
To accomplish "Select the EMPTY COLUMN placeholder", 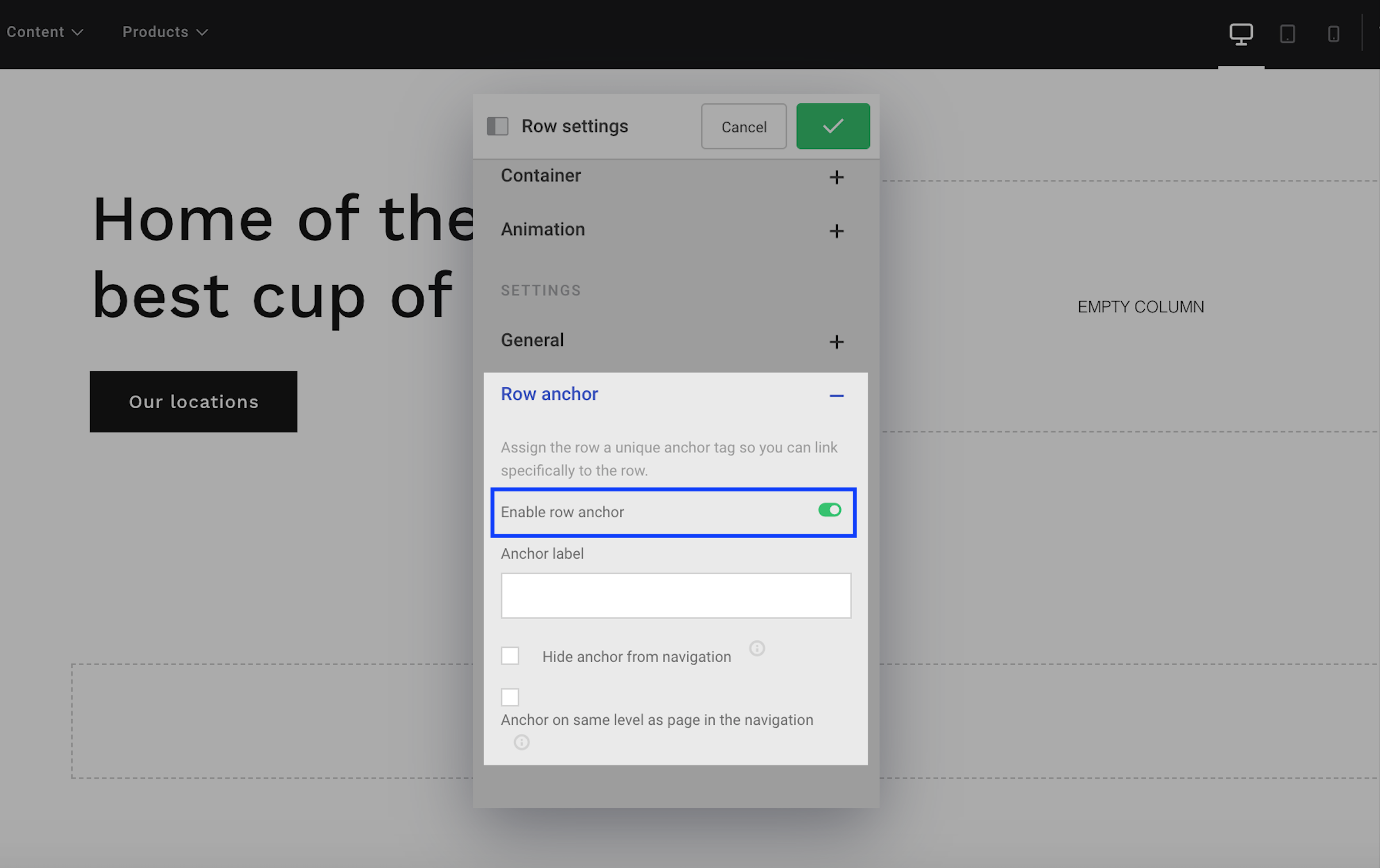I will click(1140, 307).
